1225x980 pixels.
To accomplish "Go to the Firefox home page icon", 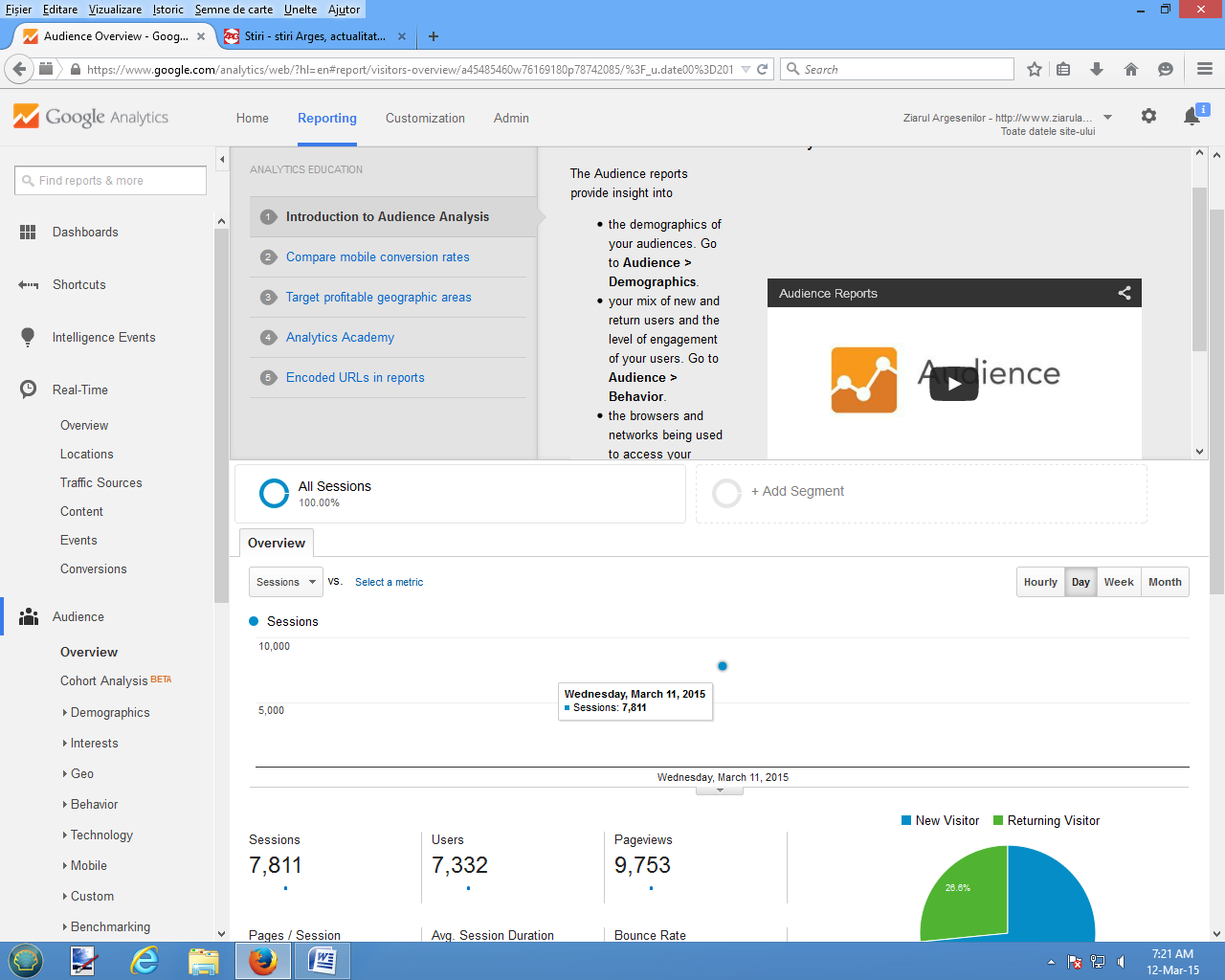I will 1131,69.
